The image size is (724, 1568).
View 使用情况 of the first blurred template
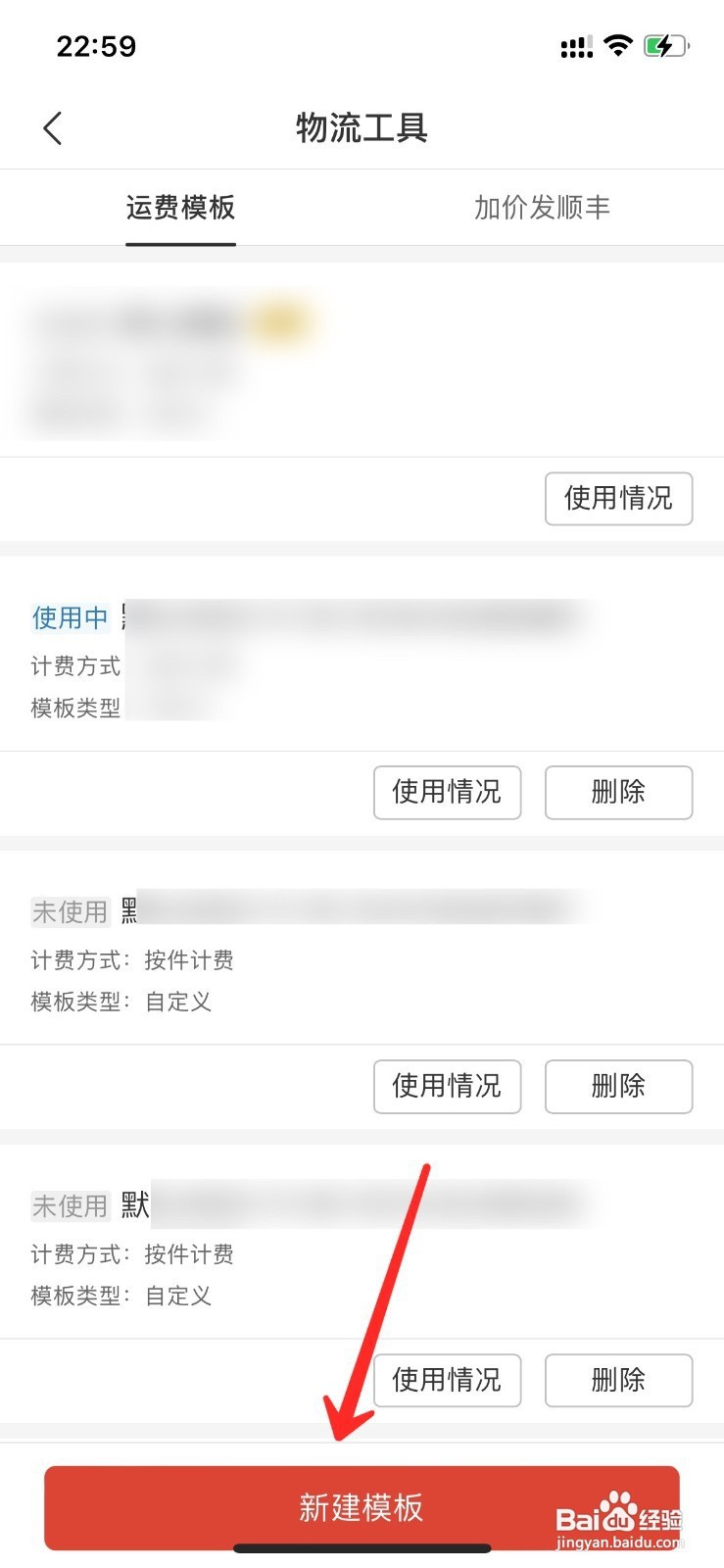click(618, 499)
